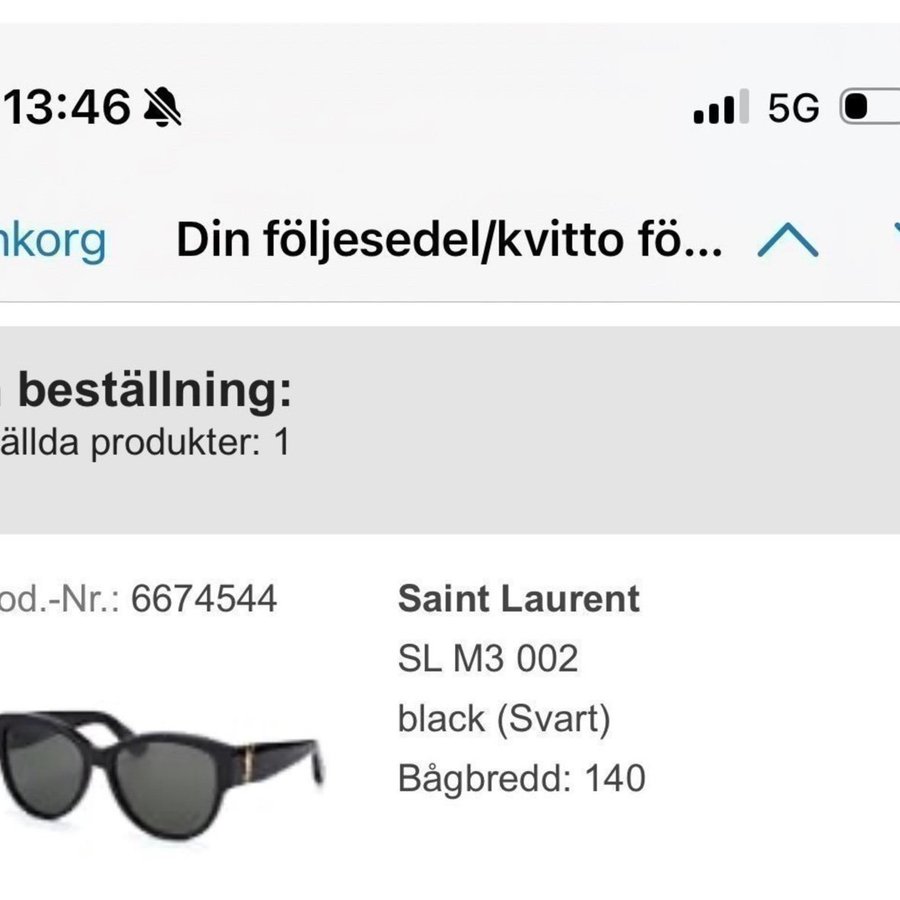Image resolution: width=900 pixels, height=900 pixels.
Task: Tap the email subject 'Din följesedel/kvitto'
Action: coord(449,241)
